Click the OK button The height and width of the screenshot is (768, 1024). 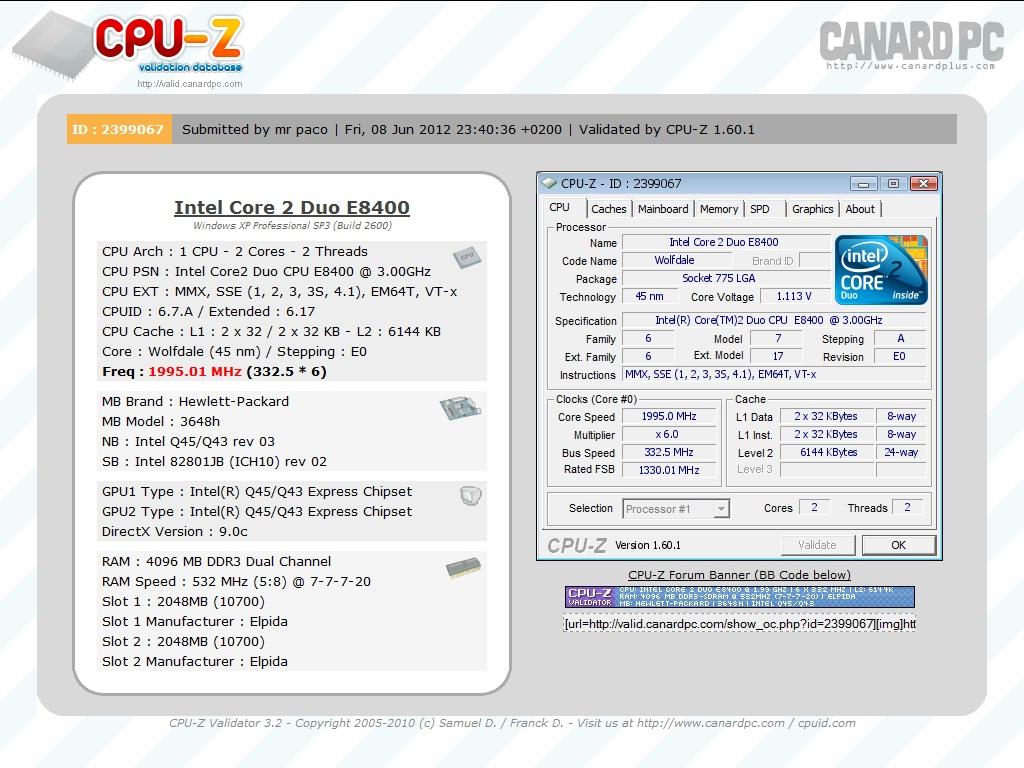(x=899, y=545)
